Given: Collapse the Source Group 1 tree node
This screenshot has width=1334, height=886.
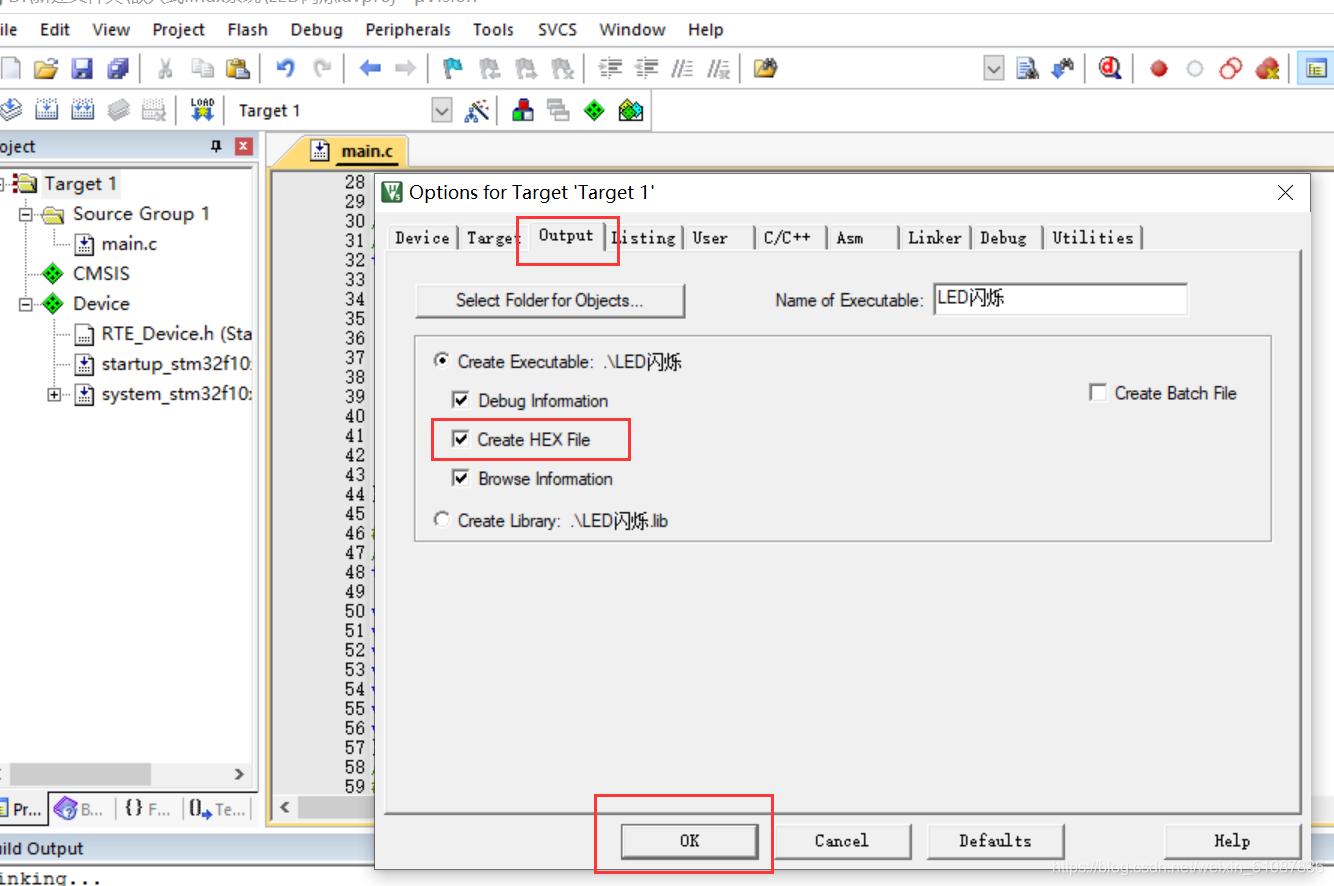Looking at the screenshot, I should (x=26, y=214).
